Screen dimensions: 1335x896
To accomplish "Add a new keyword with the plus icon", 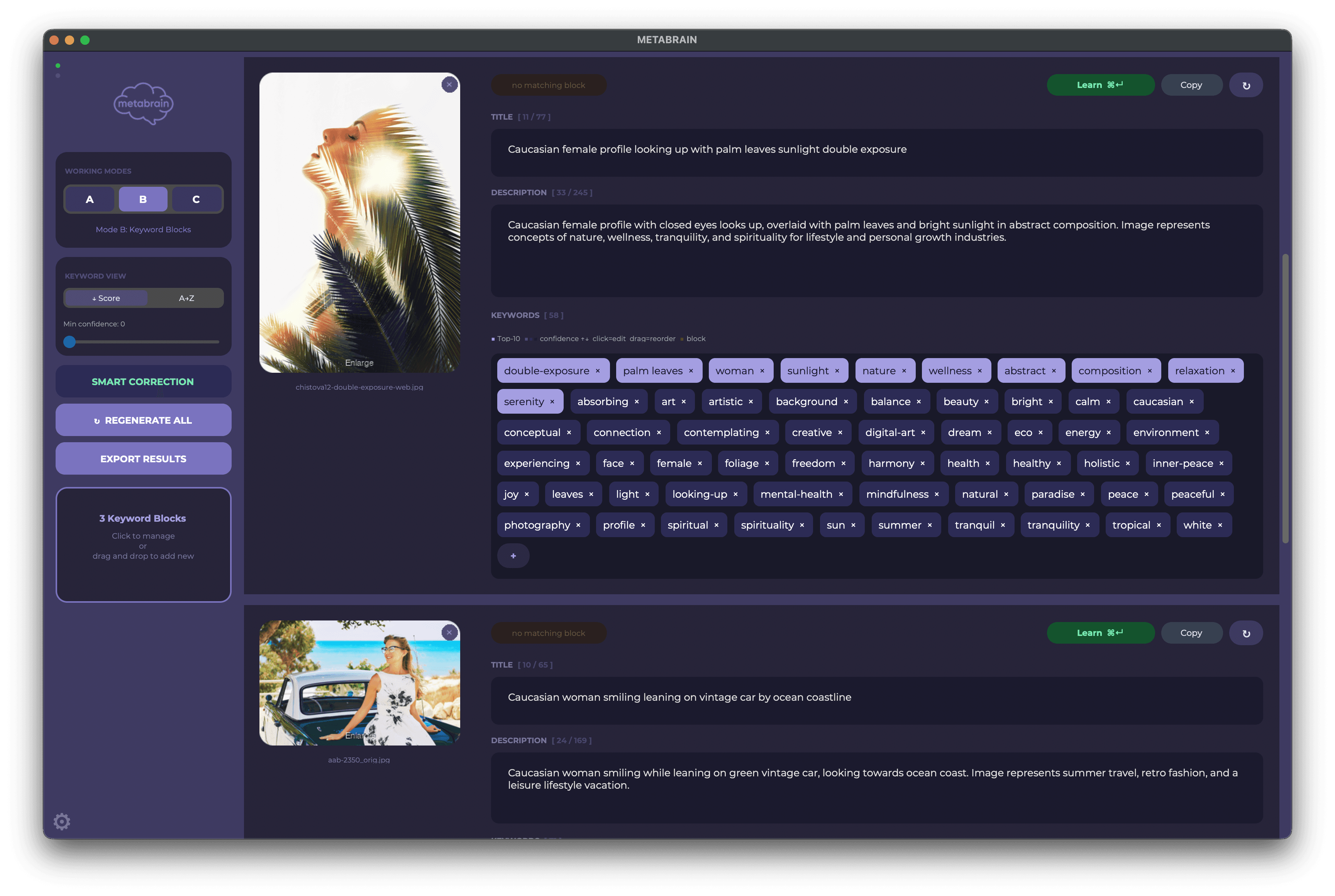I will coord(513,555).
